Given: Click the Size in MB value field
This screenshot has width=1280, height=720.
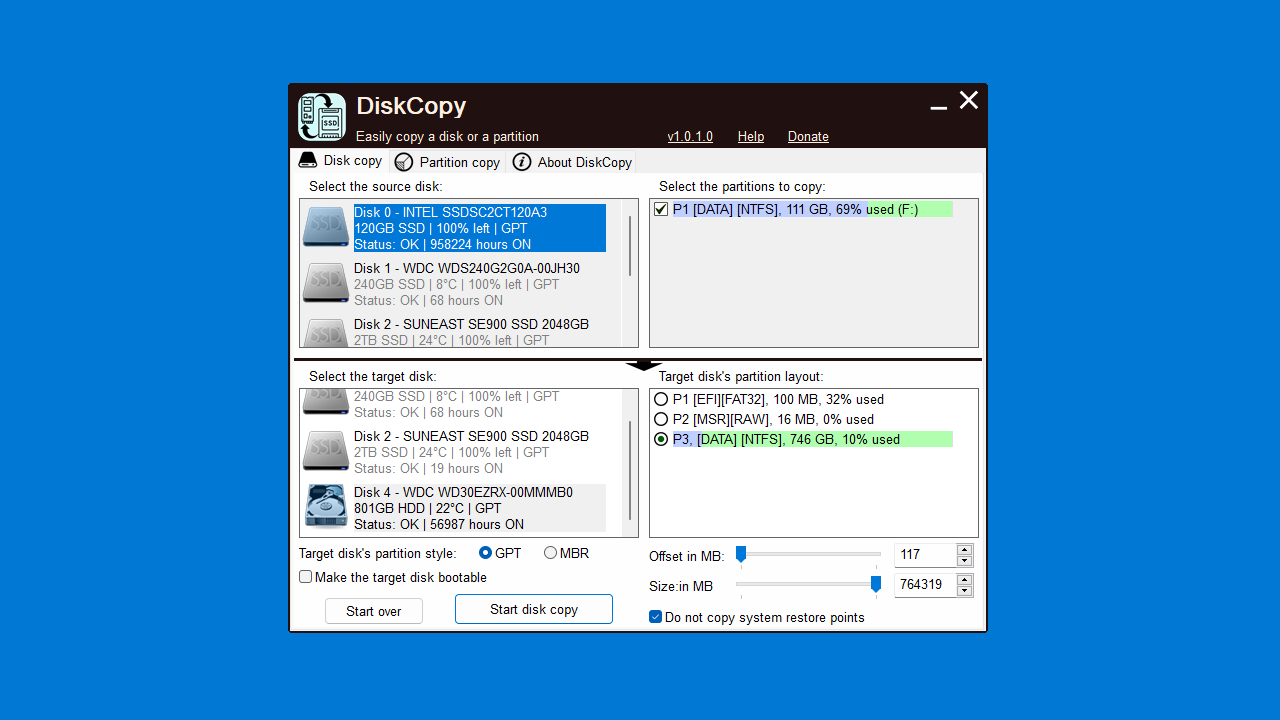Looking at the screenshot, I should coord(925,585).
